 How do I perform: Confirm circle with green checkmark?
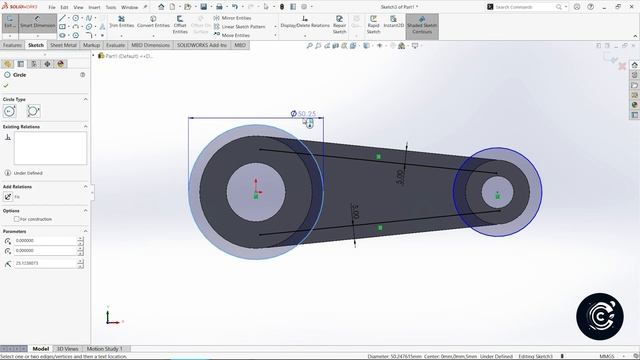coord(6,86)
